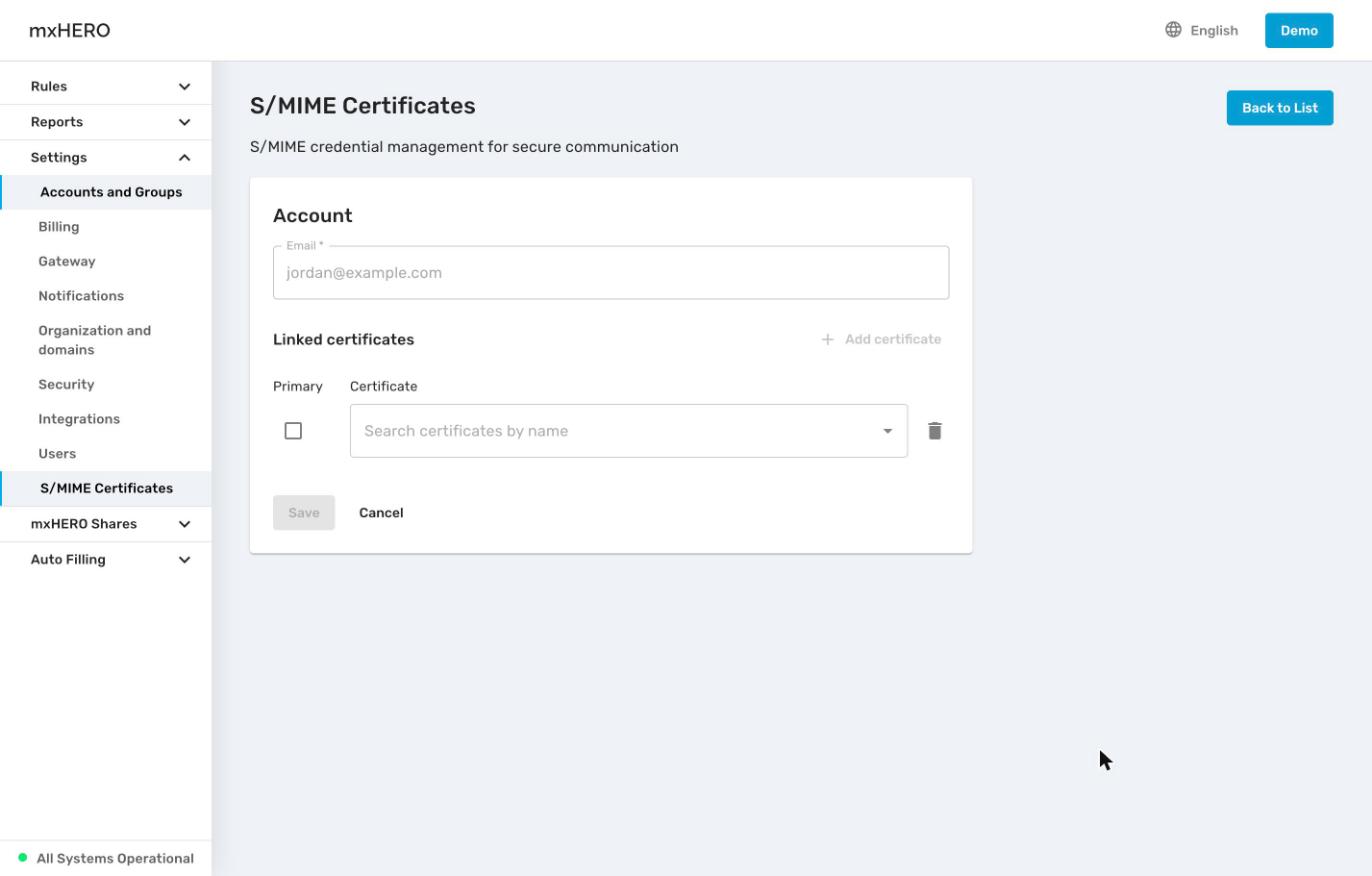Collapse the Settings section chevron
This screenshot has width=1372, height=876.
[184, 158]
